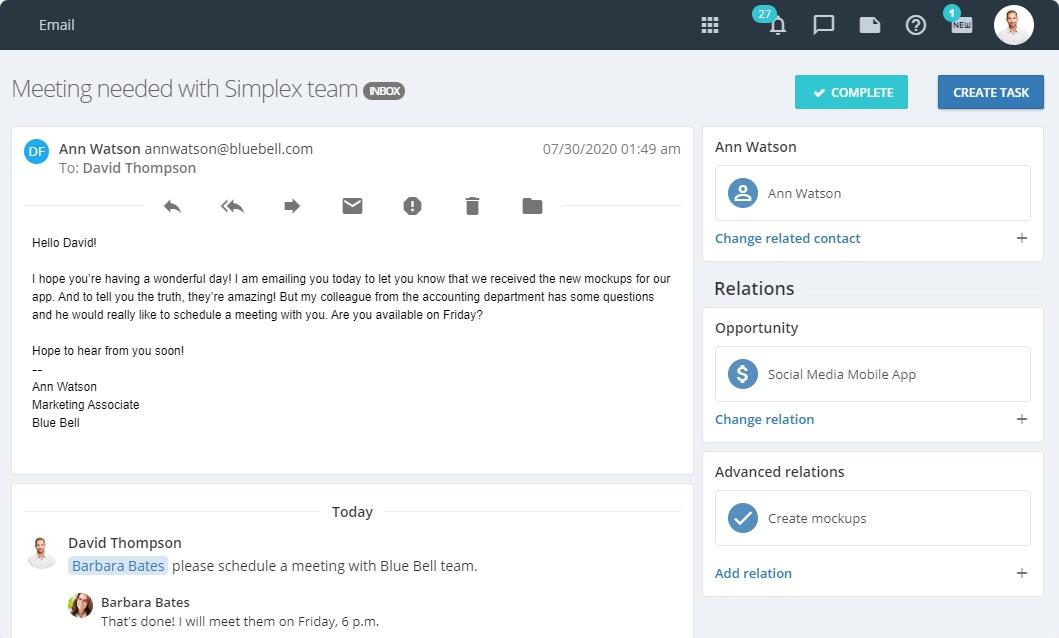The height and width of the screenshot is (638, 1059).
Task: Click the Opportunity section heading
Action: point(756,328)
